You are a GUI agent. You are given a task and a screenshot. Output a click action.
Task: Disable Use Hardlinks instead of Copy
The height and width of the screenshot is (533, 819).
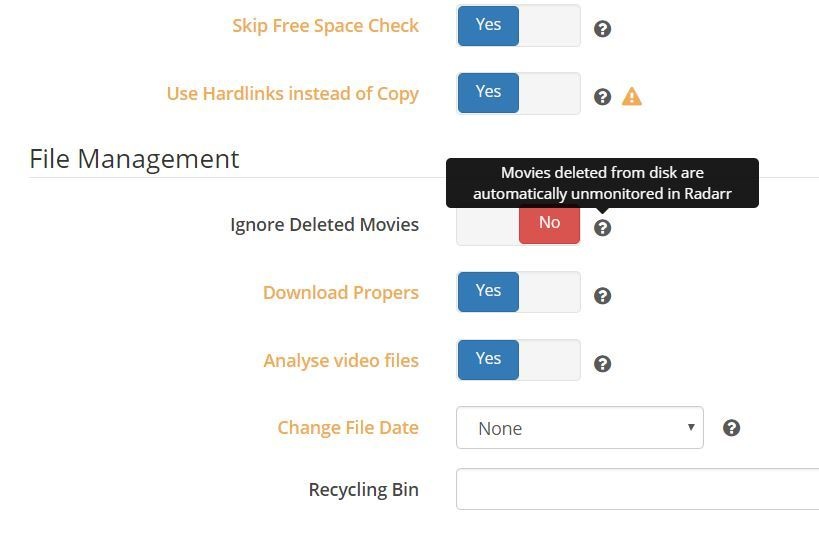[x=518, y=93]
